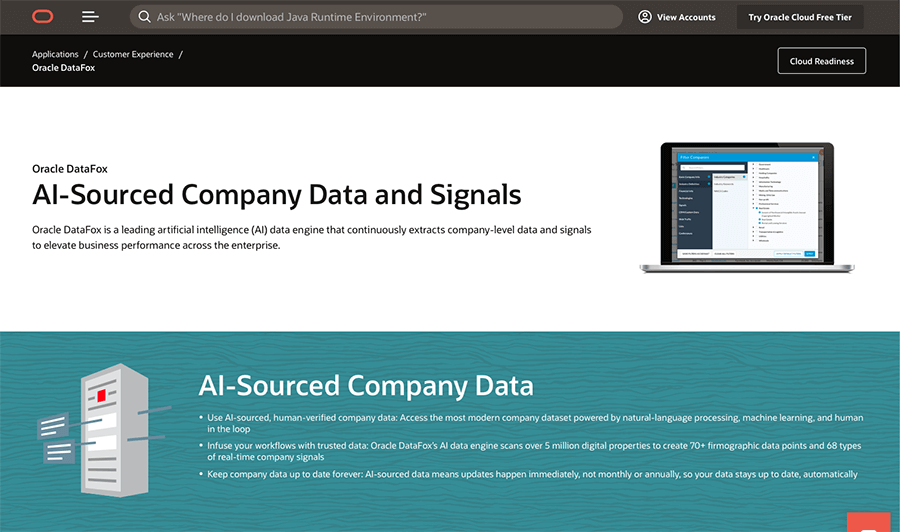The height and width of the screenshot is (532, 900).
Task: Click Try Oracle Cloud Free Tier button
Action: click(x=800, y=17)
